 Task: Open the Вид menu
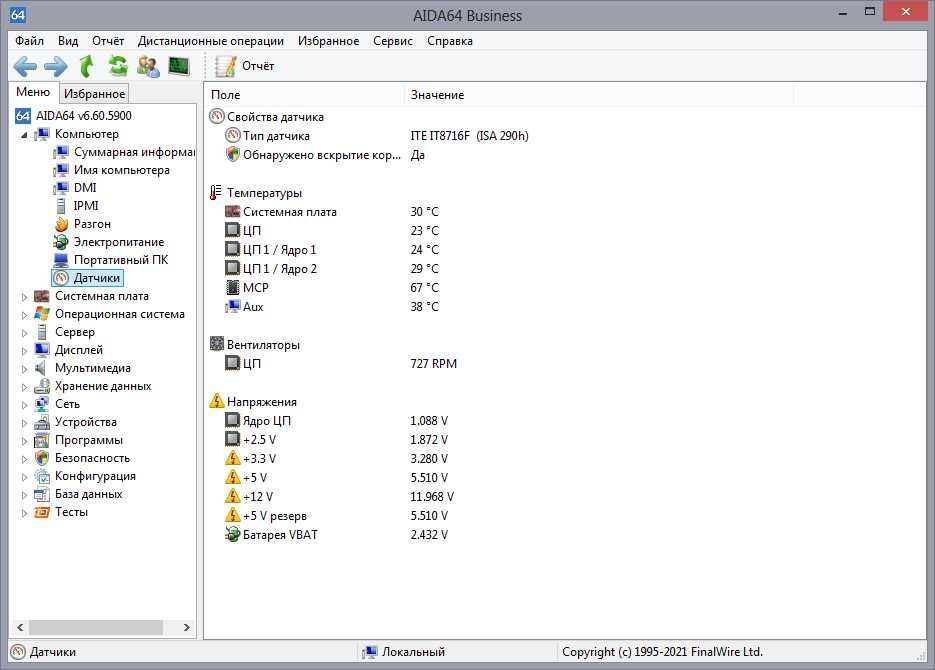(x=68, y=41)
